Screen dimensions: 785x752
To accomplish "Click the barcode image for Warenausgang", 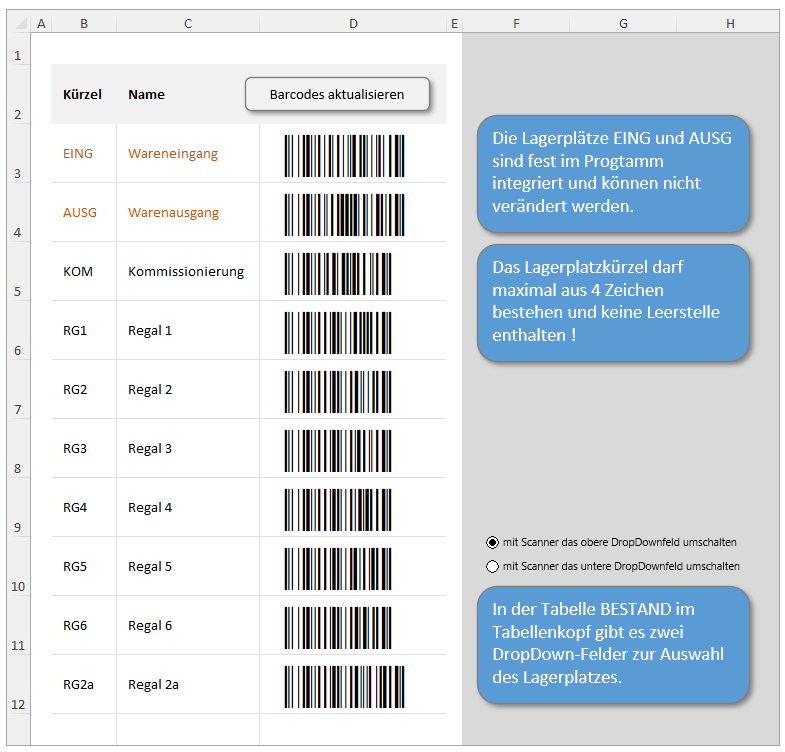I will pyautogui.click(x=344, y=214).
